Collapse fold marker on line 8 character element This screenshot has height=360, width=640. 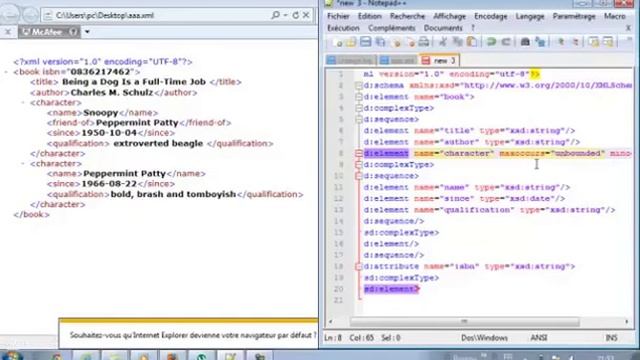(x=358, y=153)
